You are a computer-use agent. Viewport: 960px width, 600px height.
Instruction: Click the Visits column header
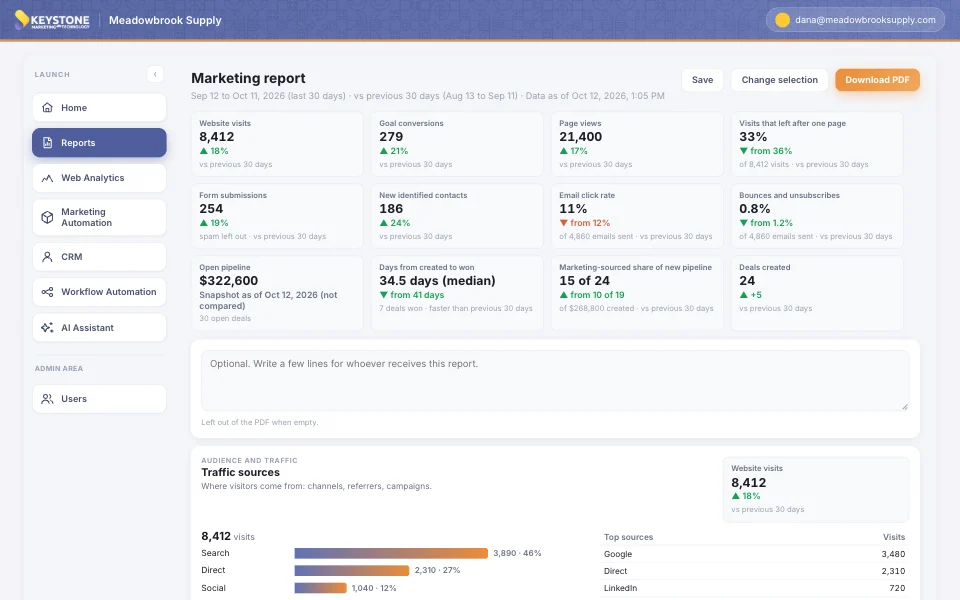pyautogui.click(x=894, y=537)
